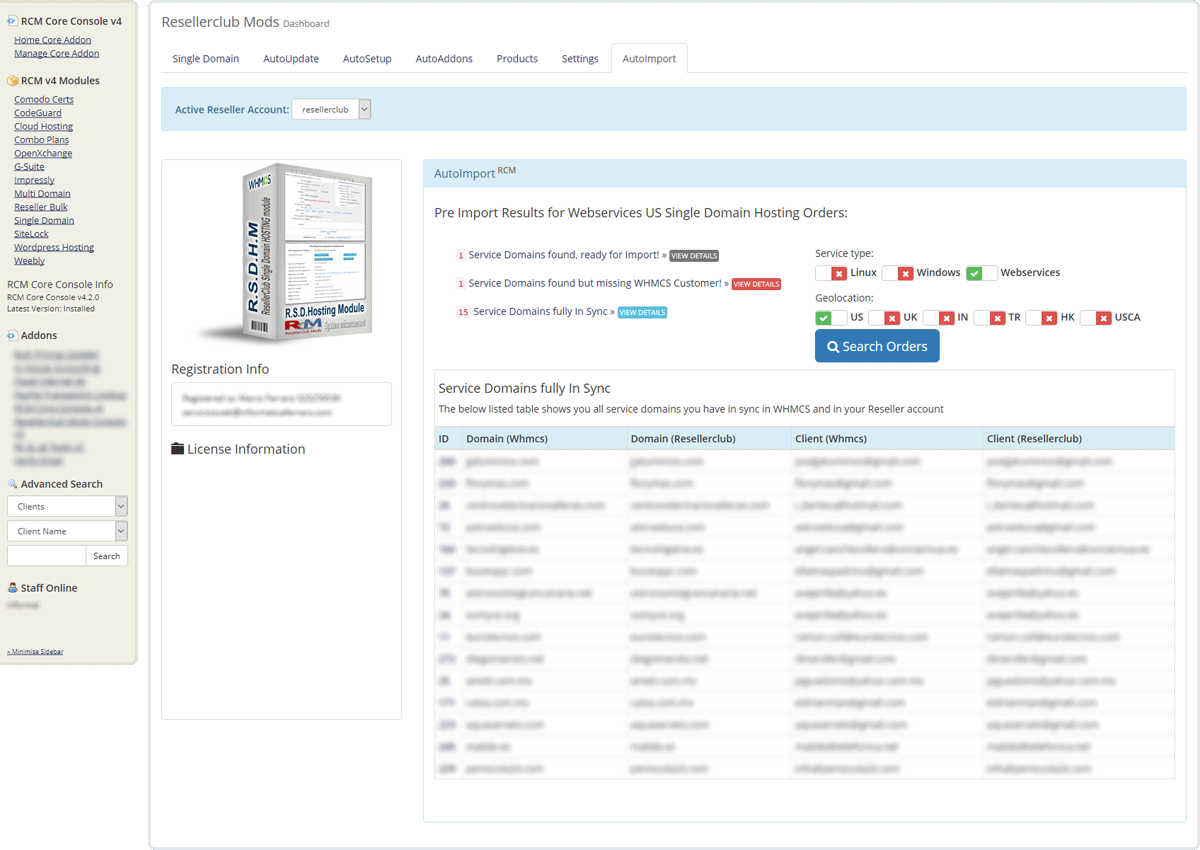Switch to the AutoAddons tab

[444, 59]
